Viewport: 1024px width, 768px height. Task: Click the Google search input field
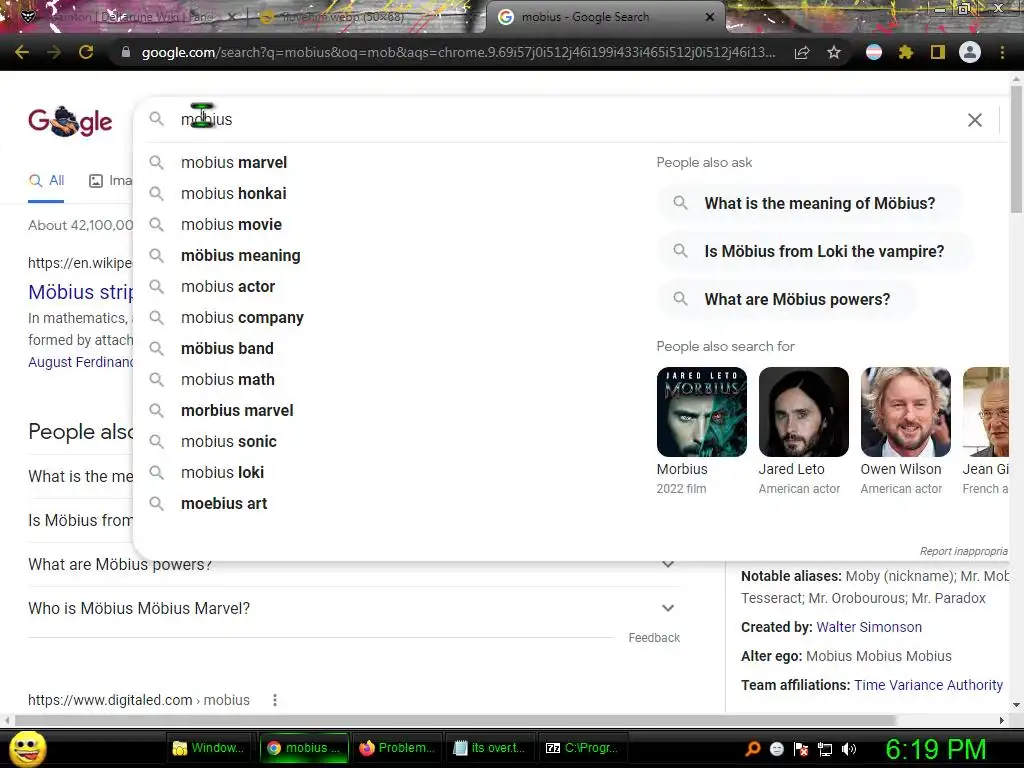[x=562, y=120]
